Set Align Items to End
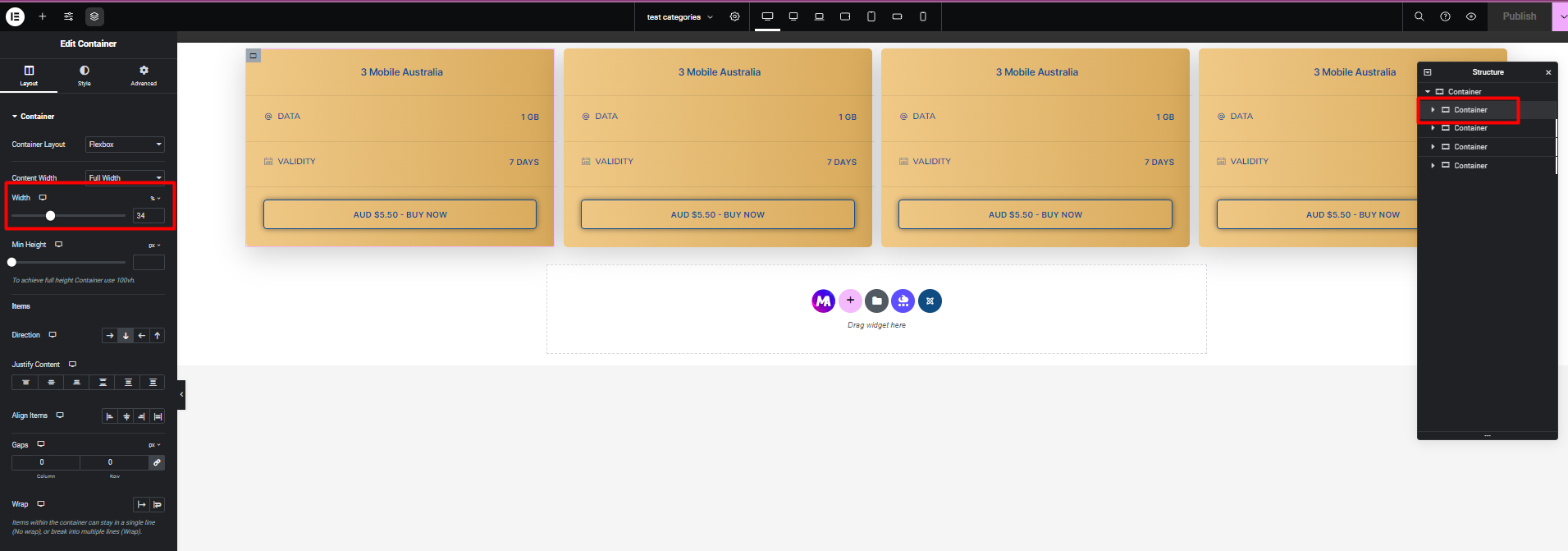The image size is (1568, 551). [x=141, y=416]
